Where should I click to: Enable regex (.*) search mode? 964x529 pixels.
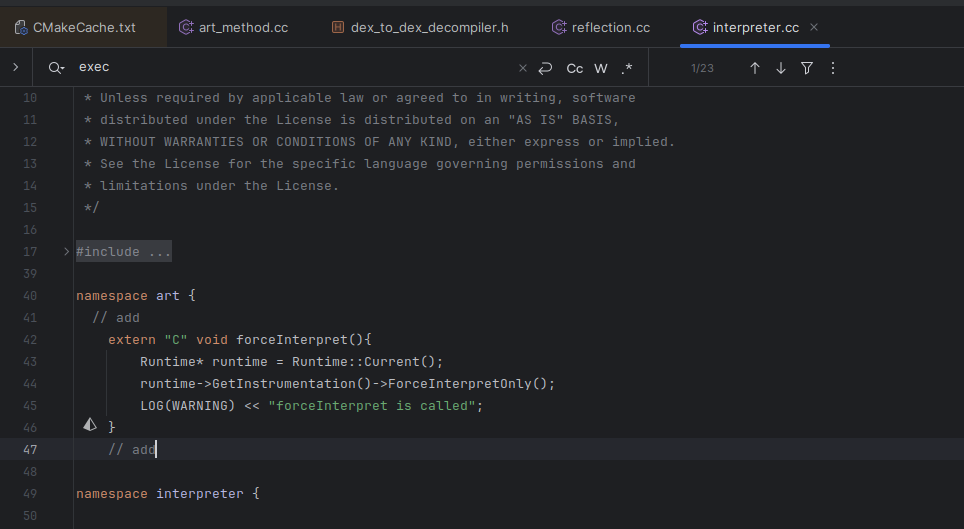click(627, 68)
